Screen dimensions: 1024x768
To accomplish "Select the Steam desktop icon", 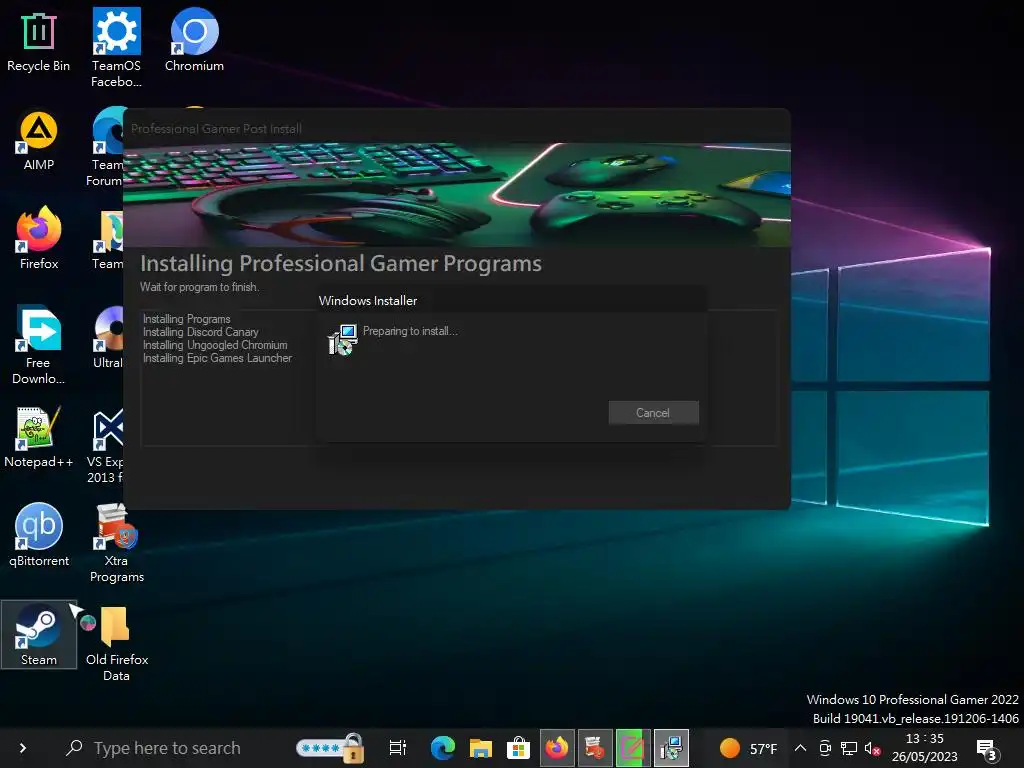I will point(39,635).
